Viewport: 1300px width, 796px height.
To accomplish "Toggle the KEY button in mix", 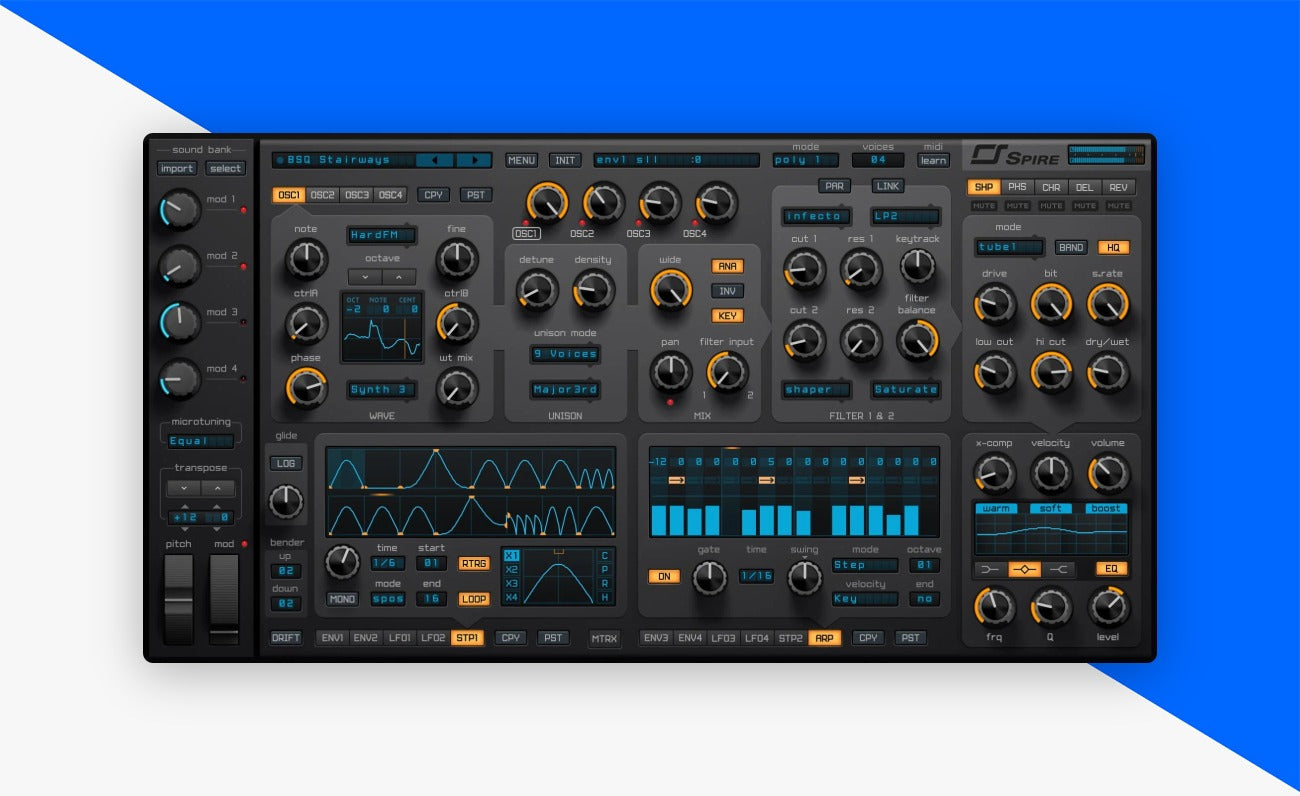I will 728,316.
